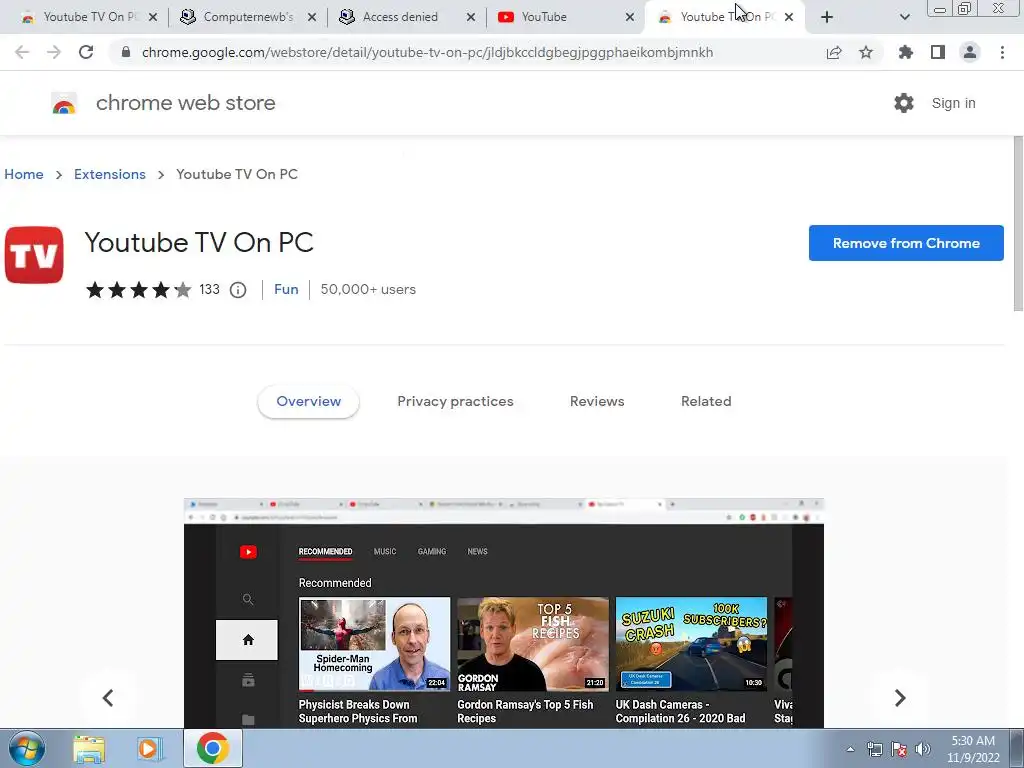Viewport: 1024px width, 768px height.
Task: Open the Chrome three-dot menu
Action: (1002, 52)
